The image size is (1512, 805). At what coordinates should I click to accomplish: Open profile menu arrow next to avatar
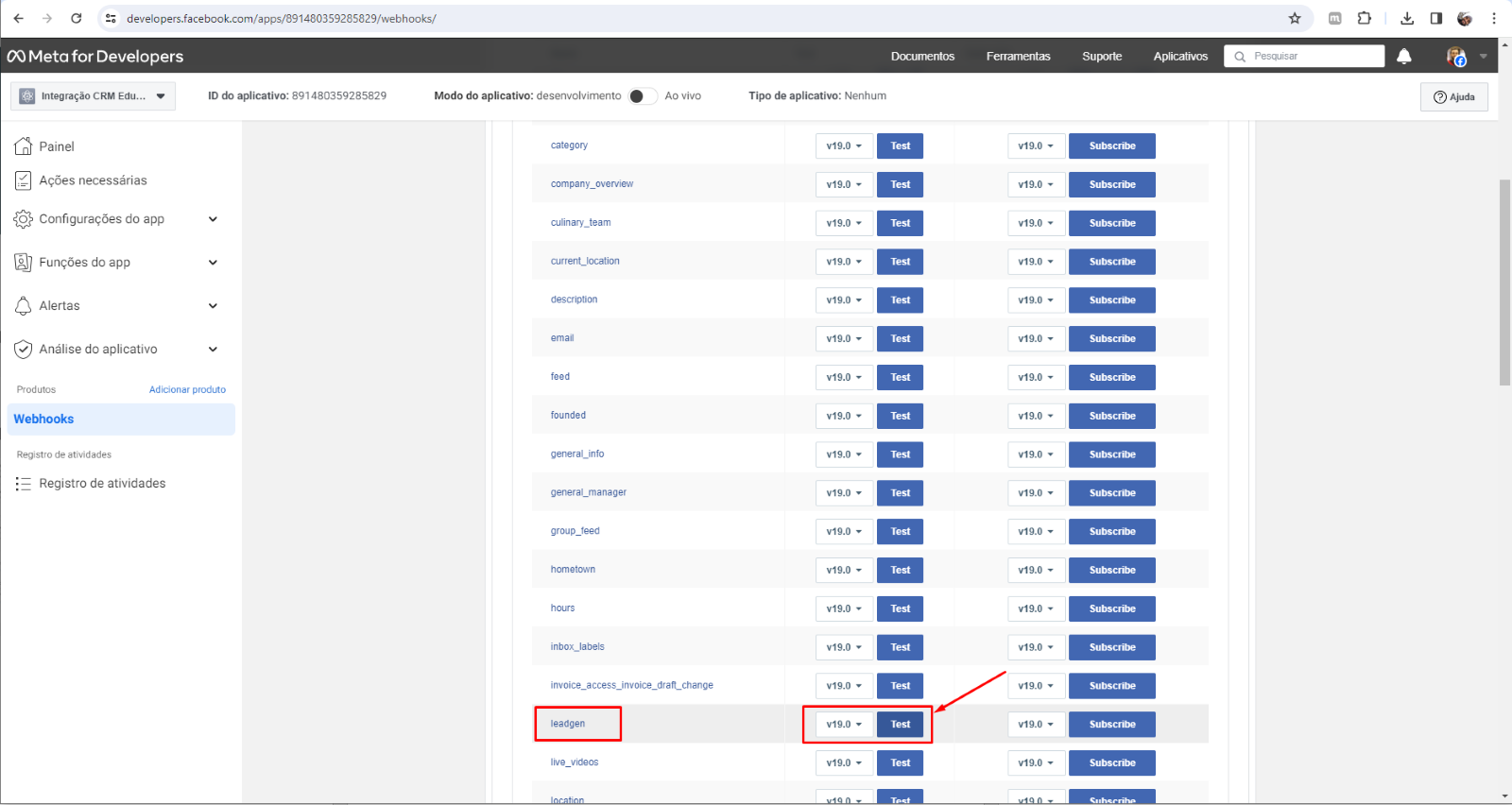(x=1483, y=57)
